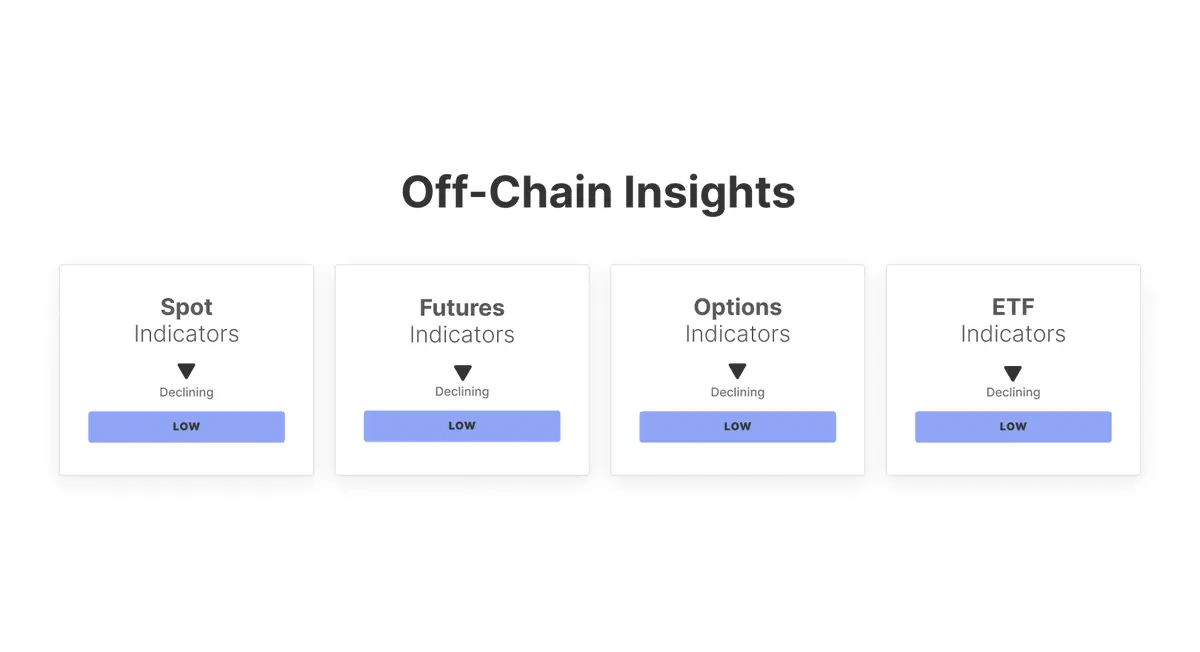Click the word Indicators under Options
The width and height of the screenshot is (1200, 652).
(737, 334)
